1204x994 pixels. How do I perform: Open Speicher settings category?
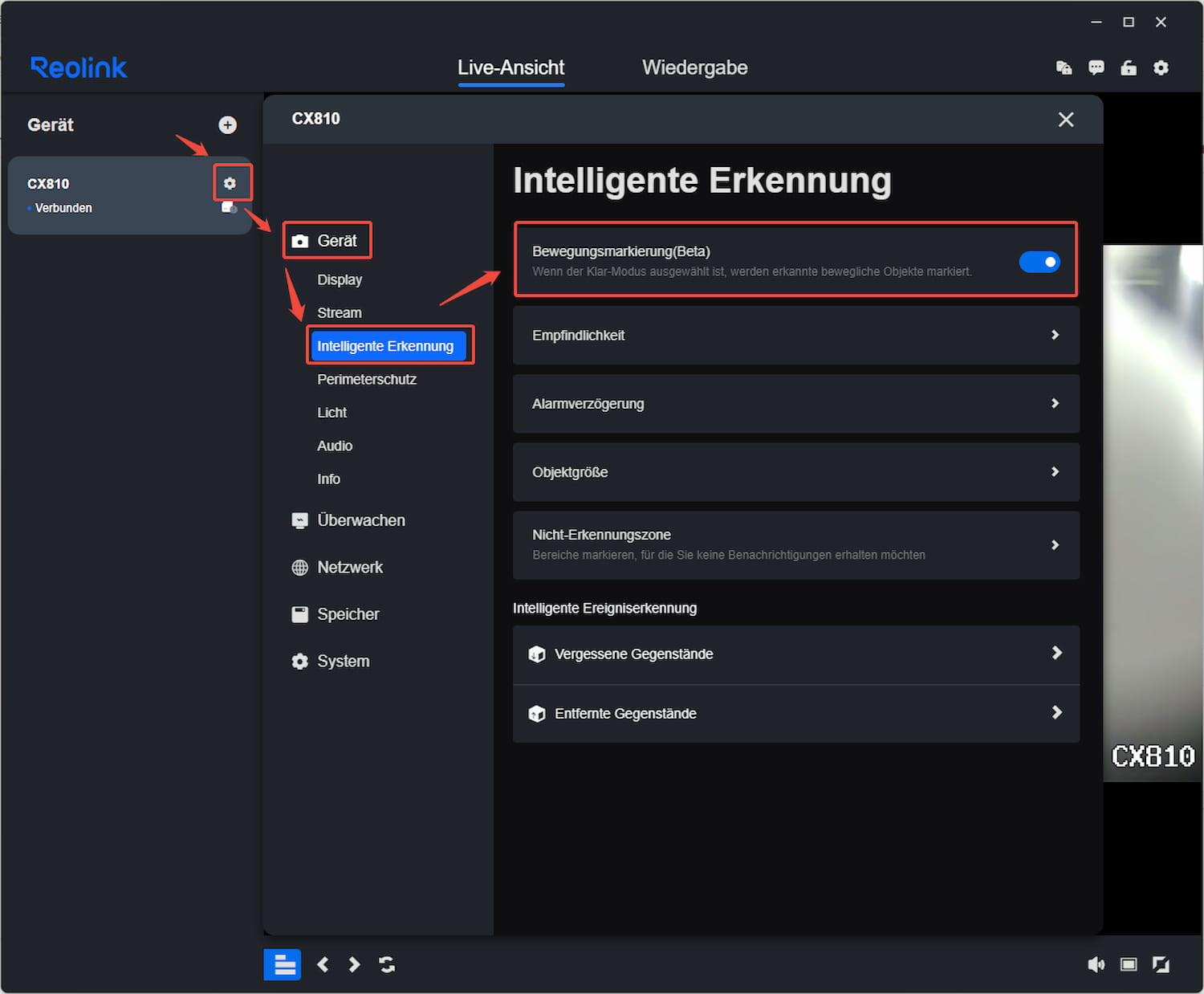336,614
